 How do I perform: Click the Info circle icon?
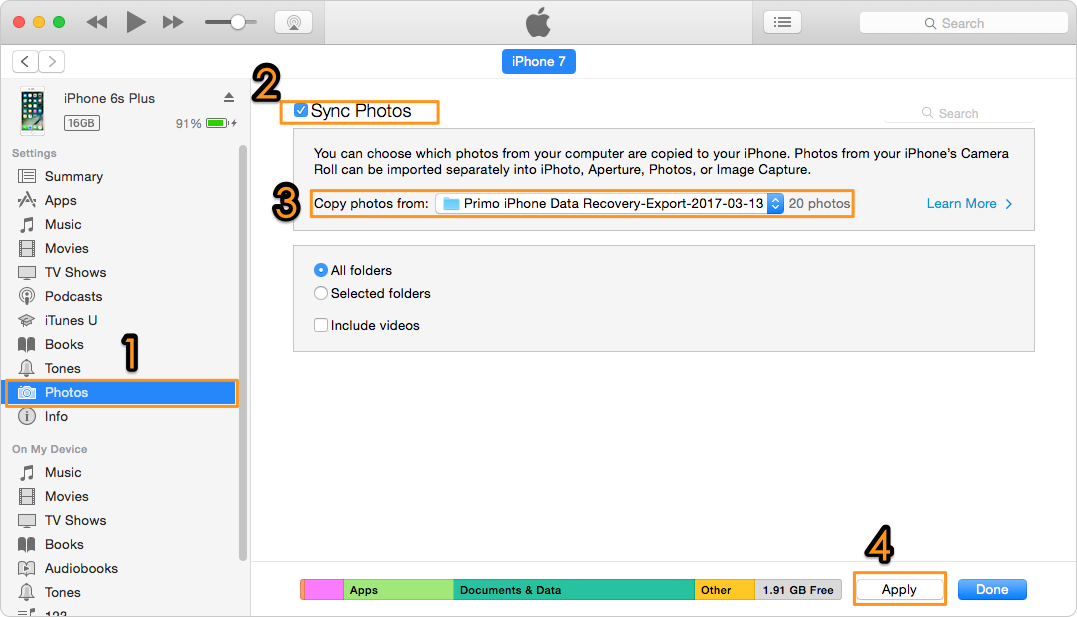pyautogui.click(x=27, y=416)
